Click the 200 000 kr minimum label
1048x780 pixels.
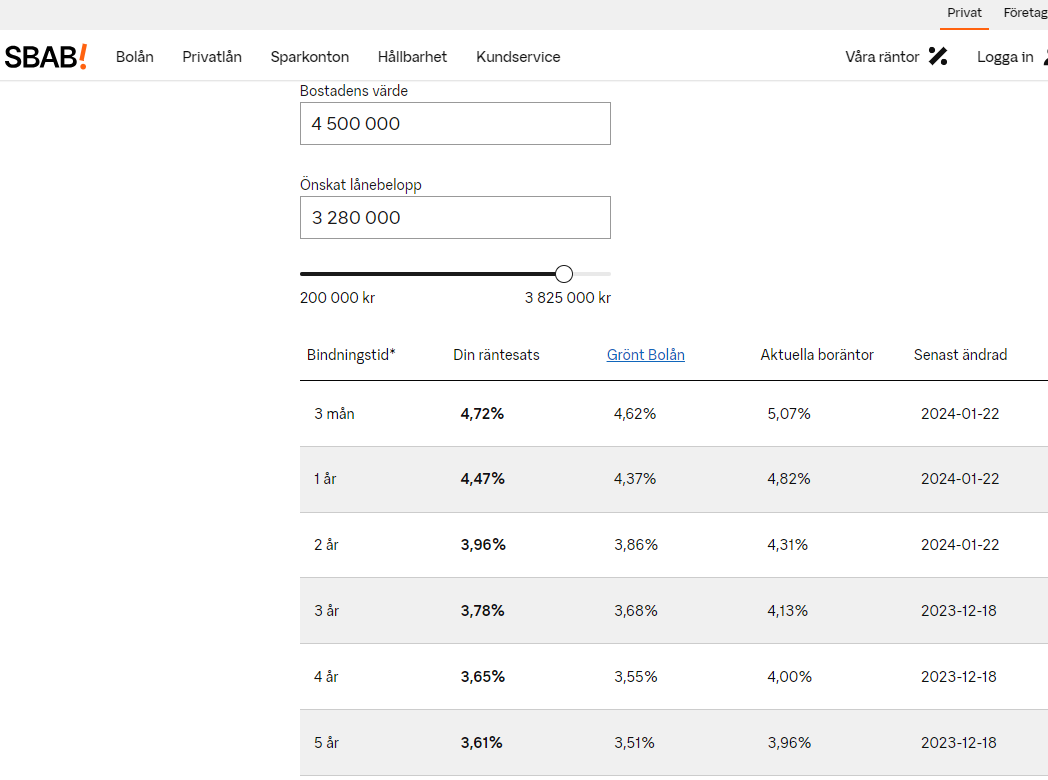338,298
